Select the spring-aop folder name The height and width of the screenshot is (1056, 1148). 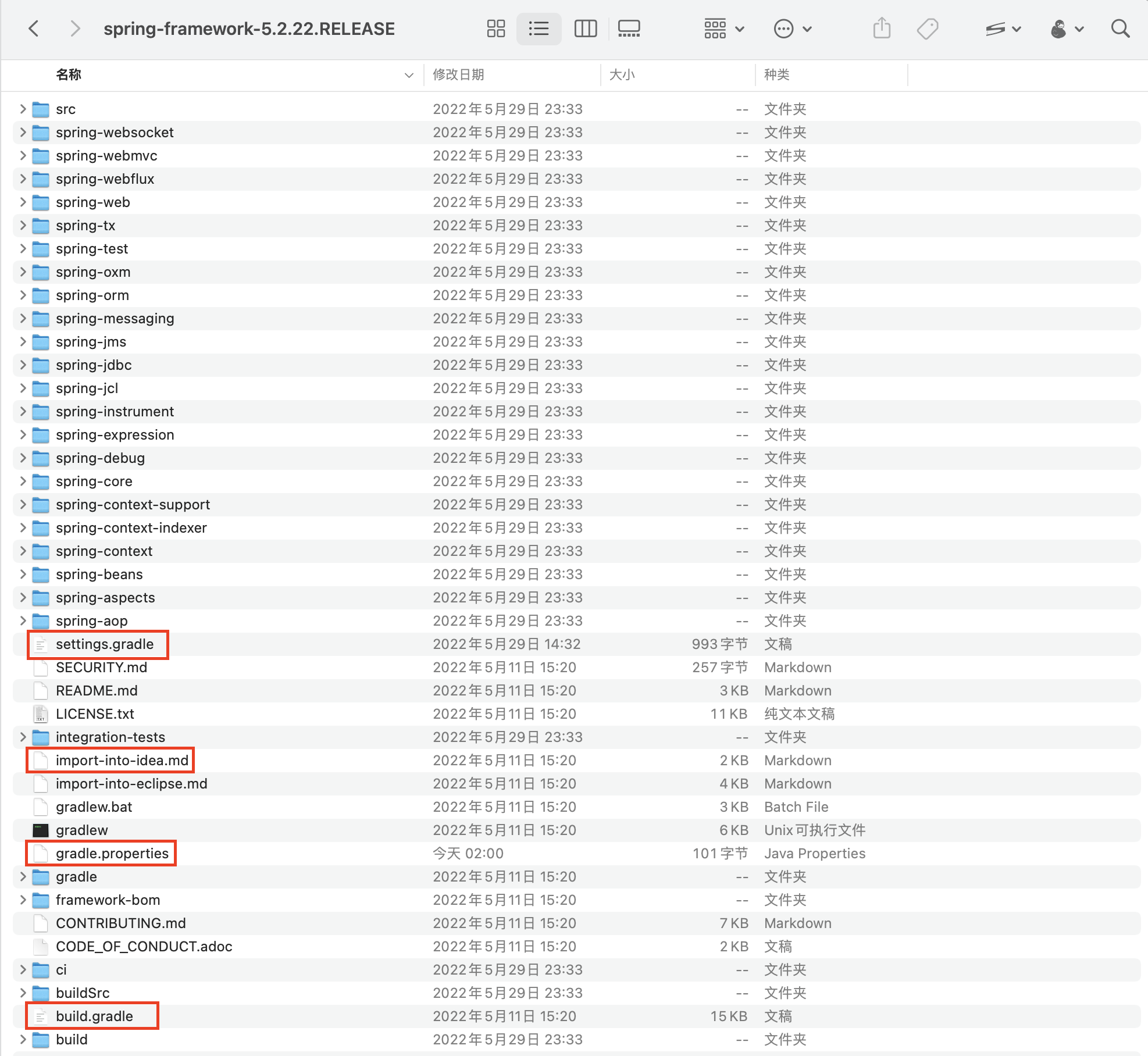tap(91, 620)
